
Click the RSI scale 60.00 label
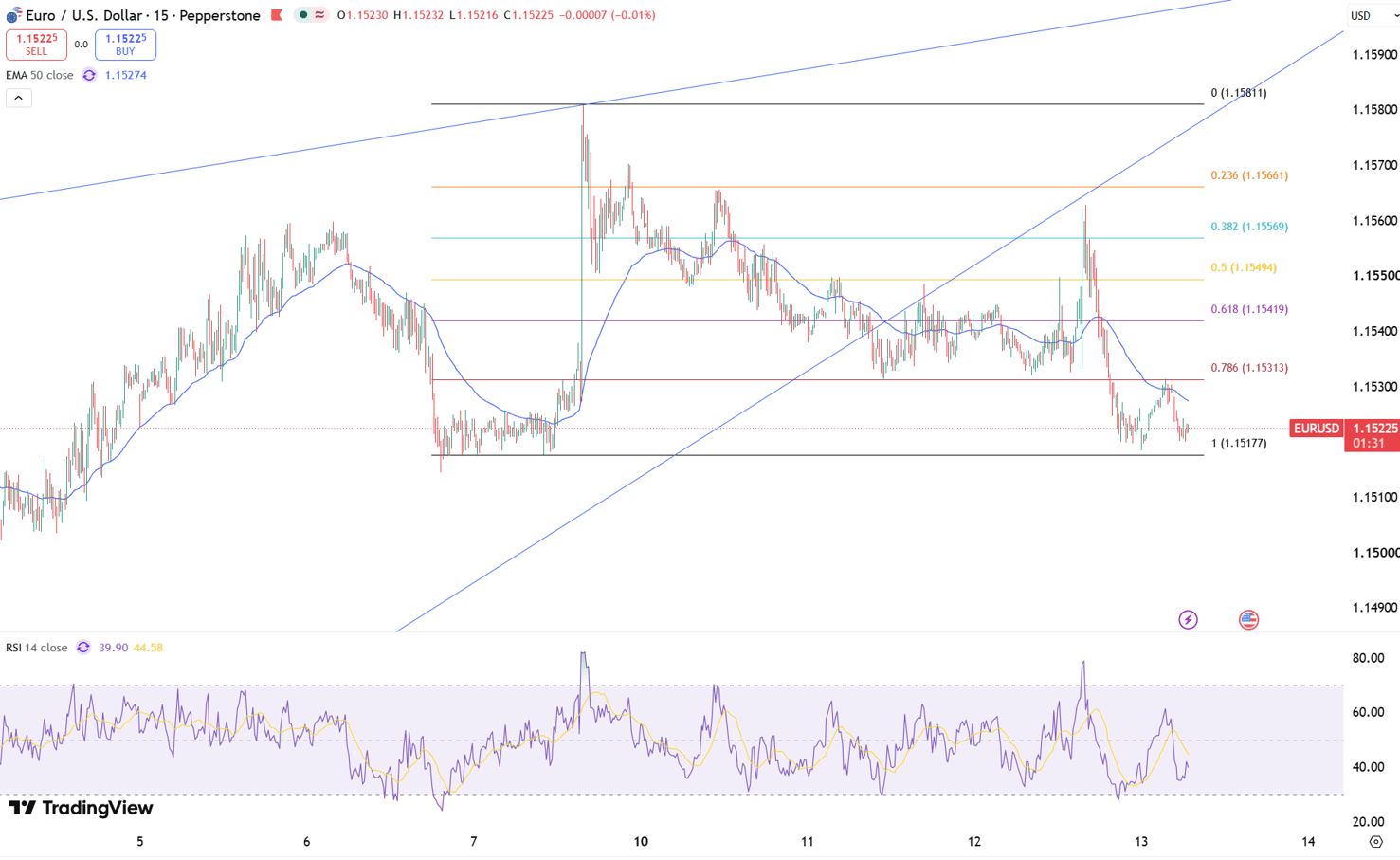pyautogui.click(x=1368, y=712)
